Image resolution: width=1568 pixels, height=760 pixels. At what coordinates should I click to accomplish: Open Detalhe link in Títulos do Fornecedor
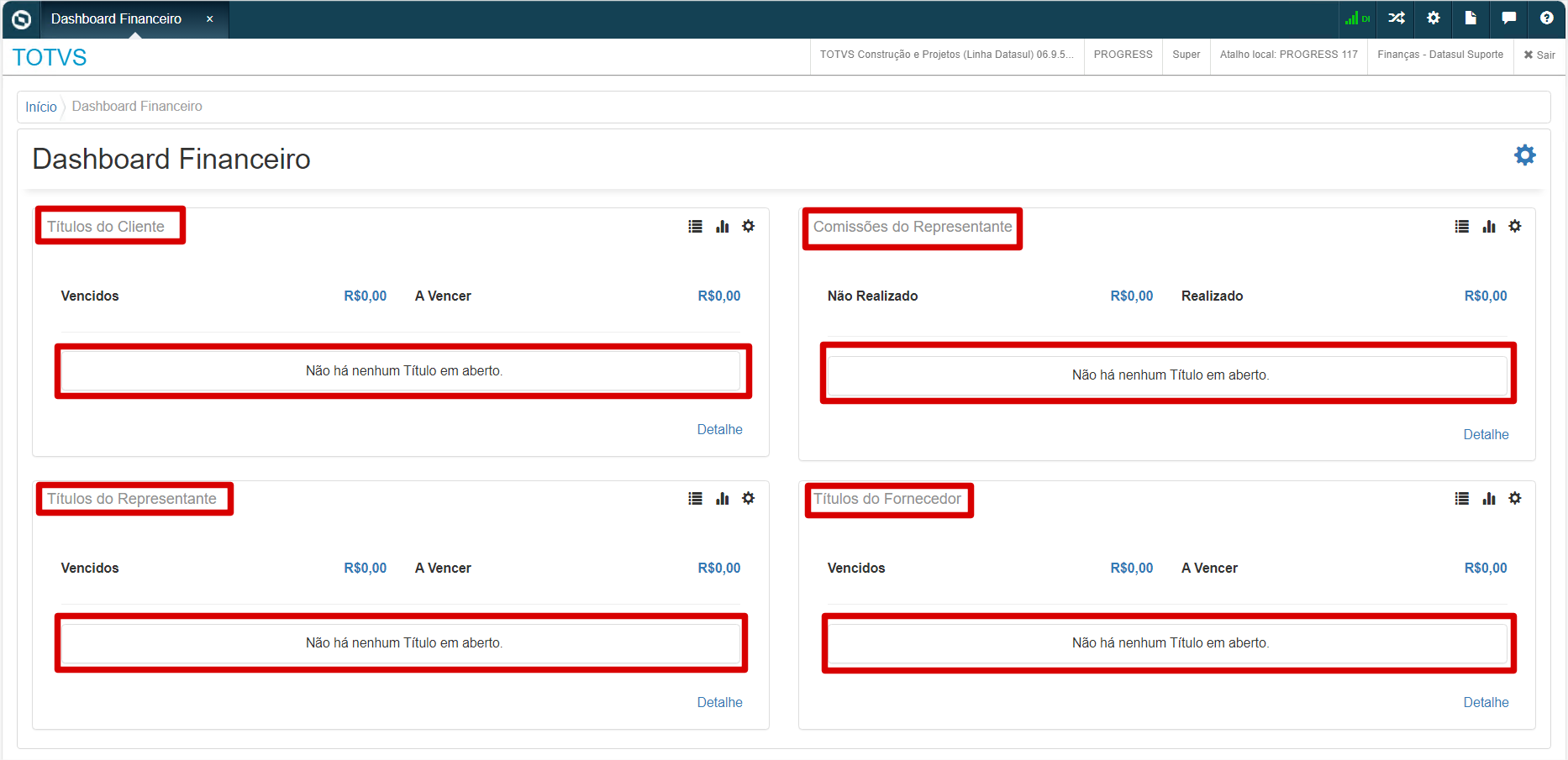pyautogui.click(x=1486, y=702)
